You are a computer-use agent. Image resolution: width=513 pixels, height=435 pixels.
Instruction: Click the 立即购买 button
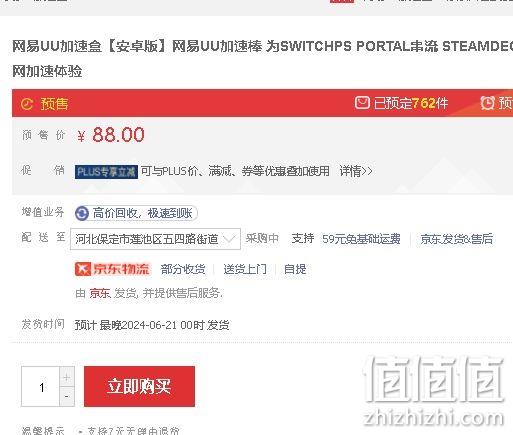(139, 386)
